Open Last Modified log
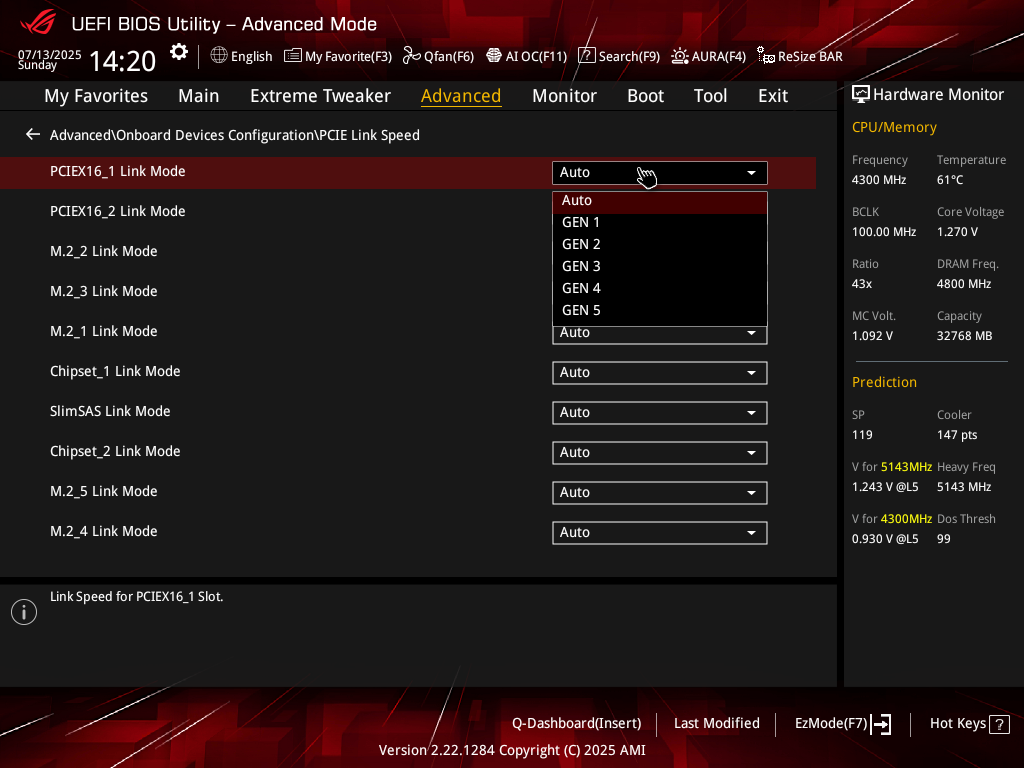The image size is (1024, 768). point(716,724)
